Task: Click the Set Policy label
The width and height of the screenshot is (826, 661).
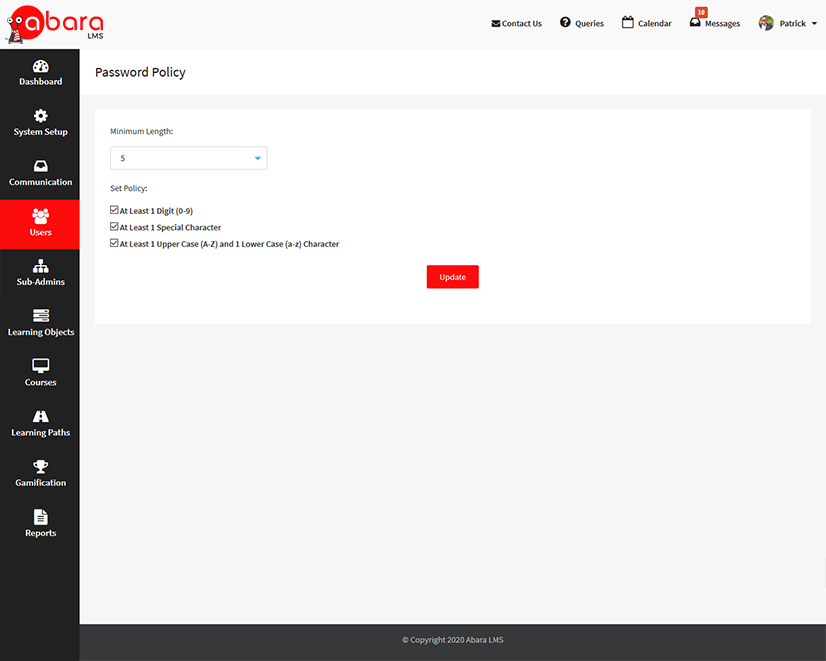Action: click(x=129, y=188)
